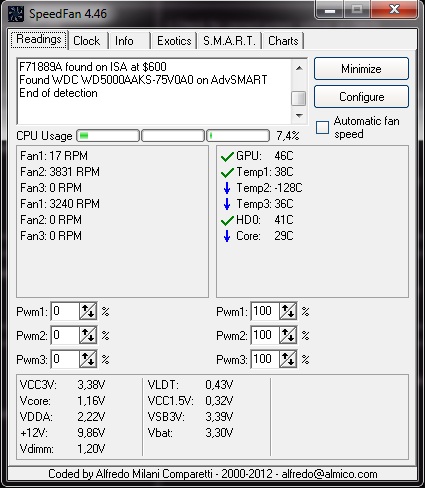Image resolution: width=425 pixels, height=488 pixels.
Task: Click the VDDA 2,22V reading
Action: [62, 417]
